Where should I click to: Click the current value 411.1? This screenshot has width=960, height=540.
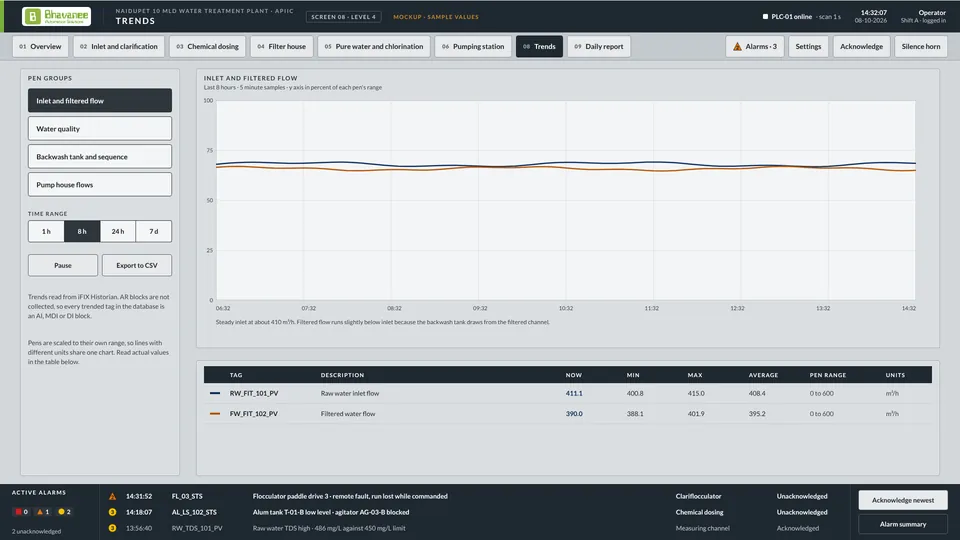(x=574, y=393)
